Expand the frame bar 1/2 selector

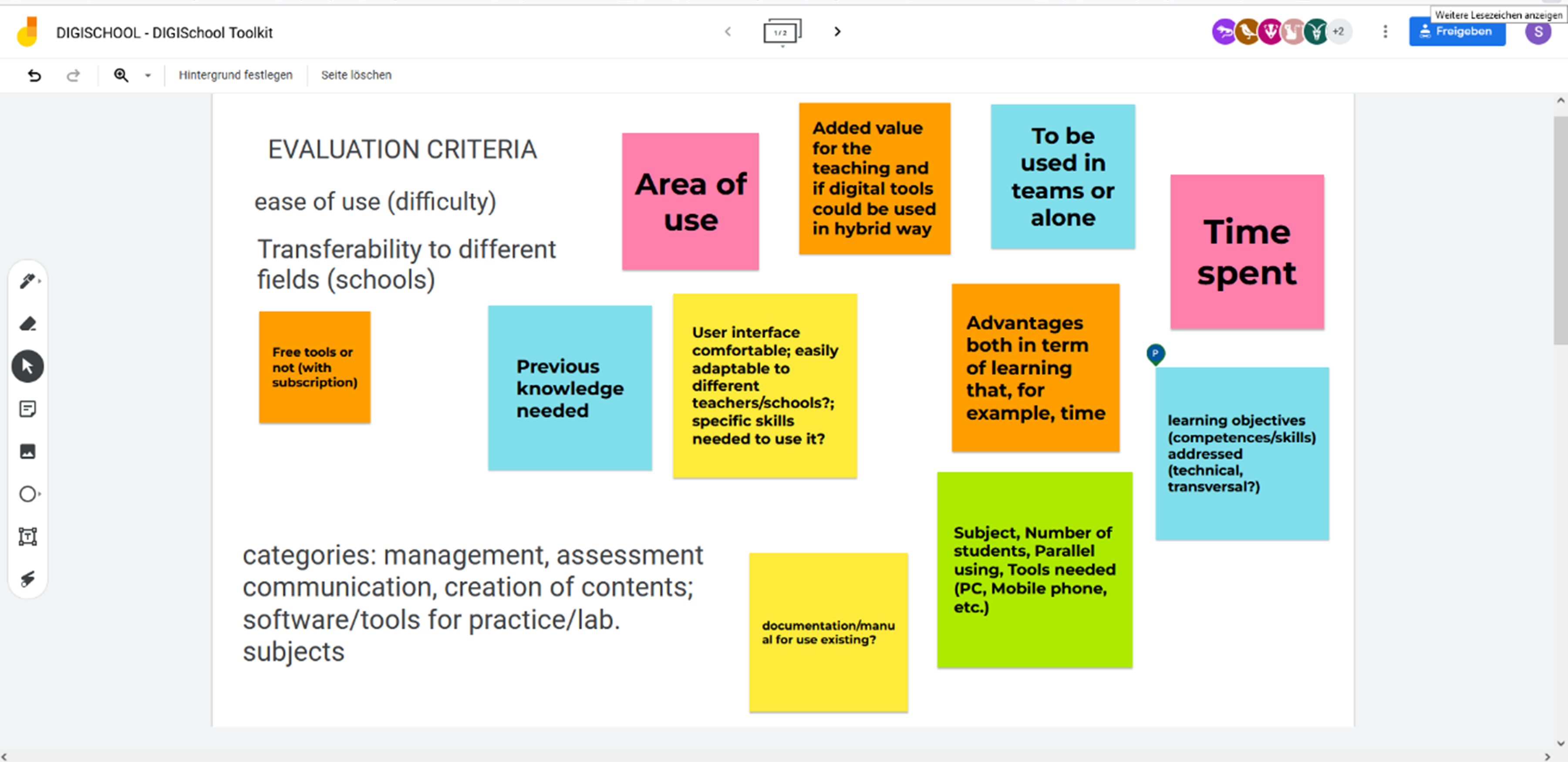pyautogui.click(x=782, y=32)
